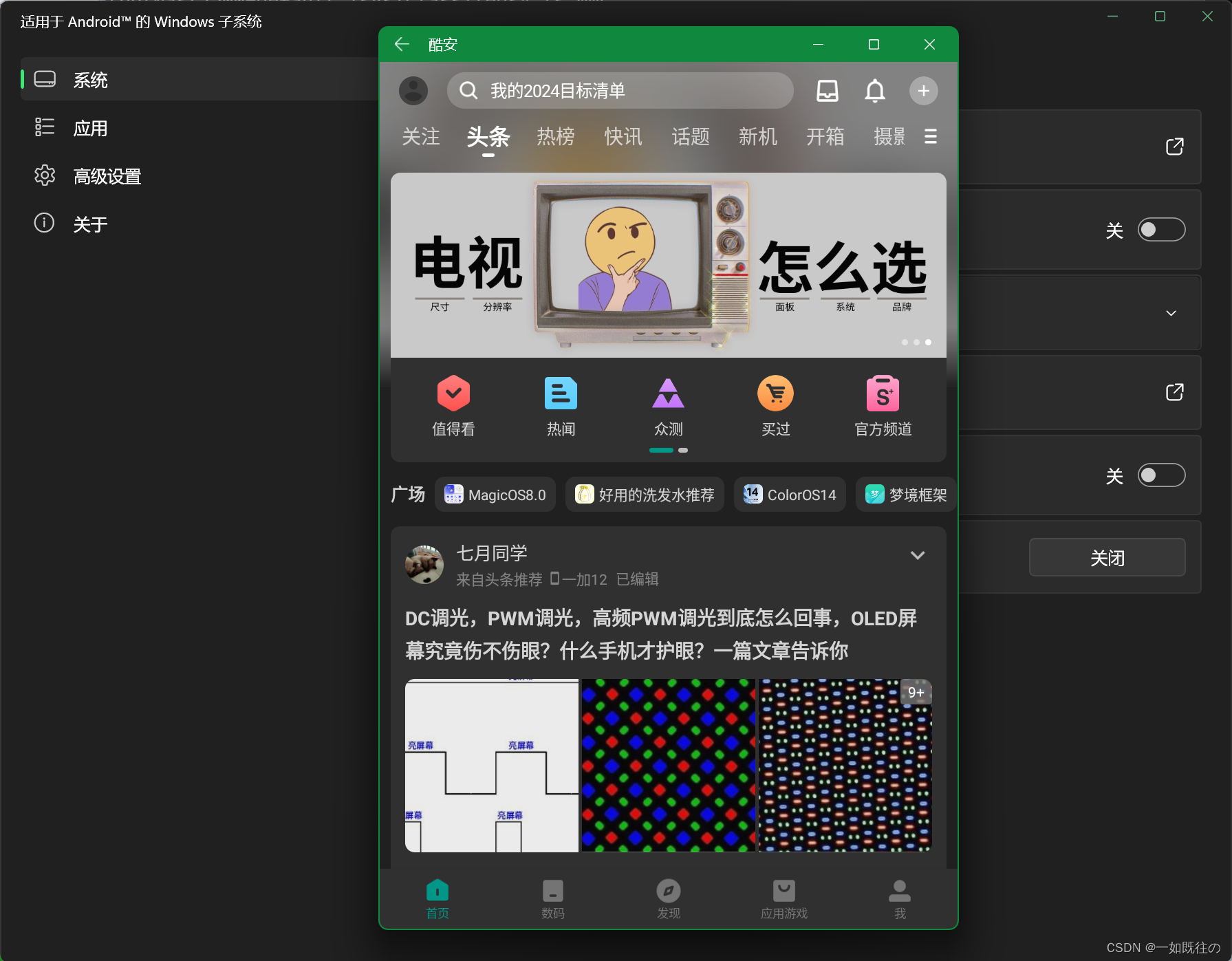Open the 梦境框架 topic chip
Screen dimensions: 1232x961
pos(906,495)
